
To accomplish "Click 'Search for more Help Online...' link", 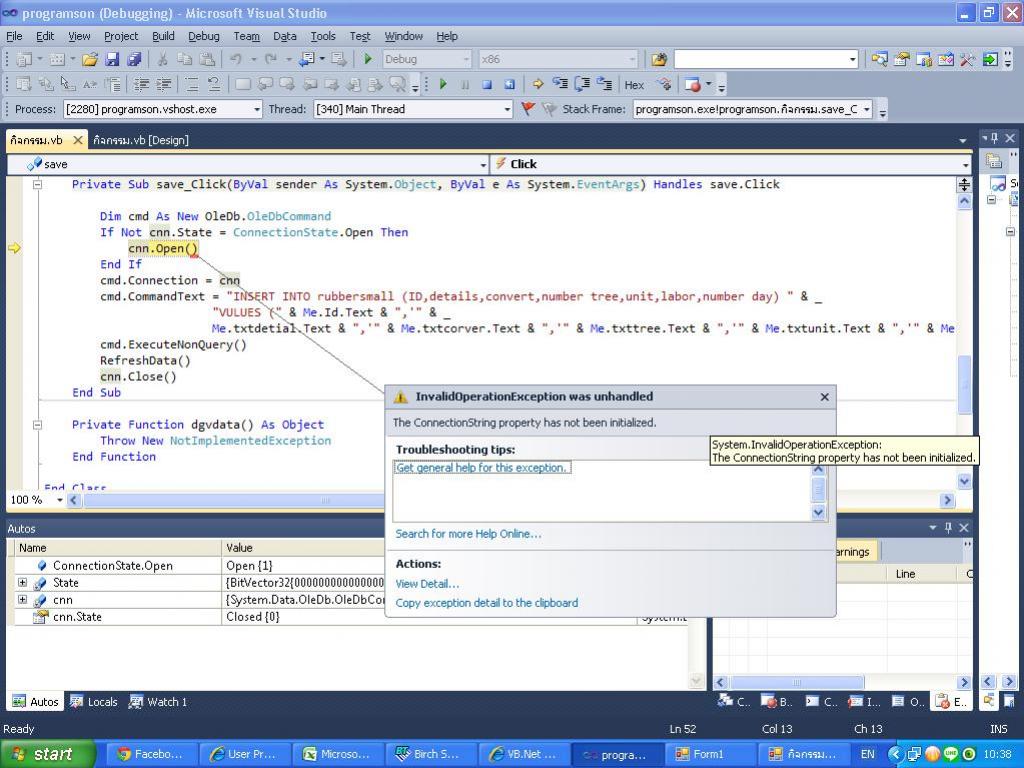I will point(468,534).
